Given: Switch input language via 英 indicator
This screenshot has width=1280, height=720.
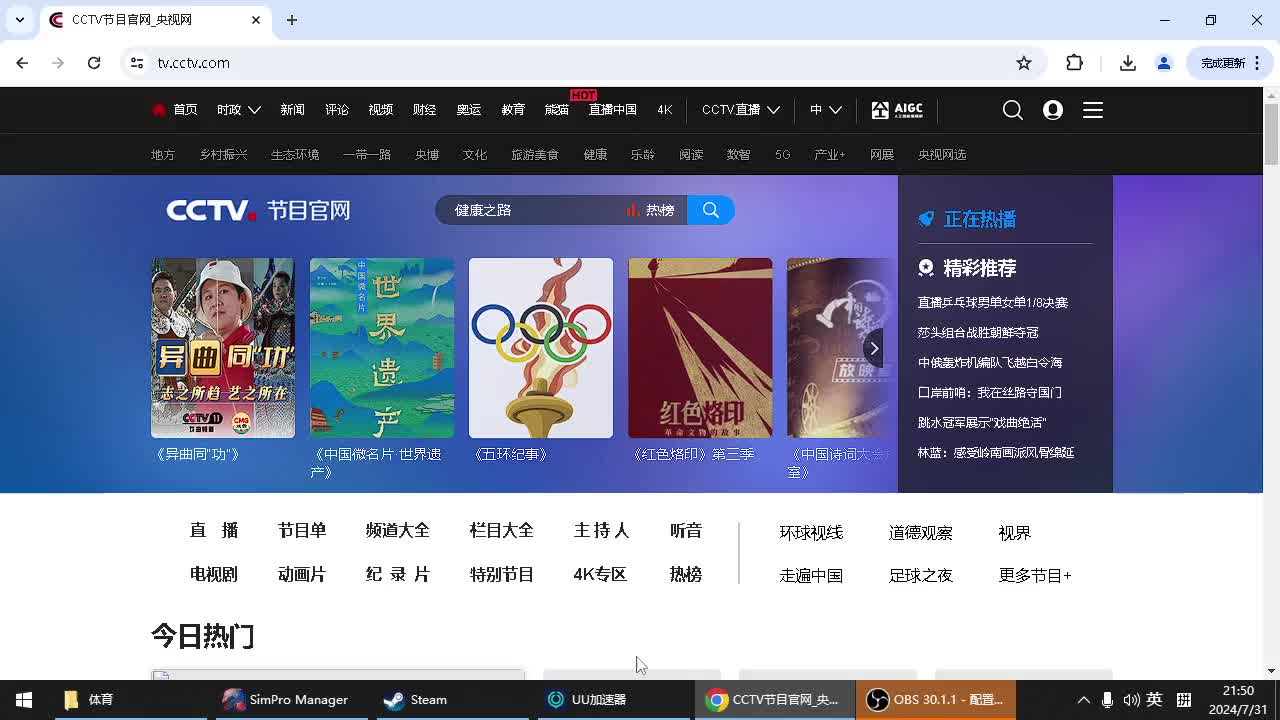Looking at the screenshot, I should (1154, 700).
